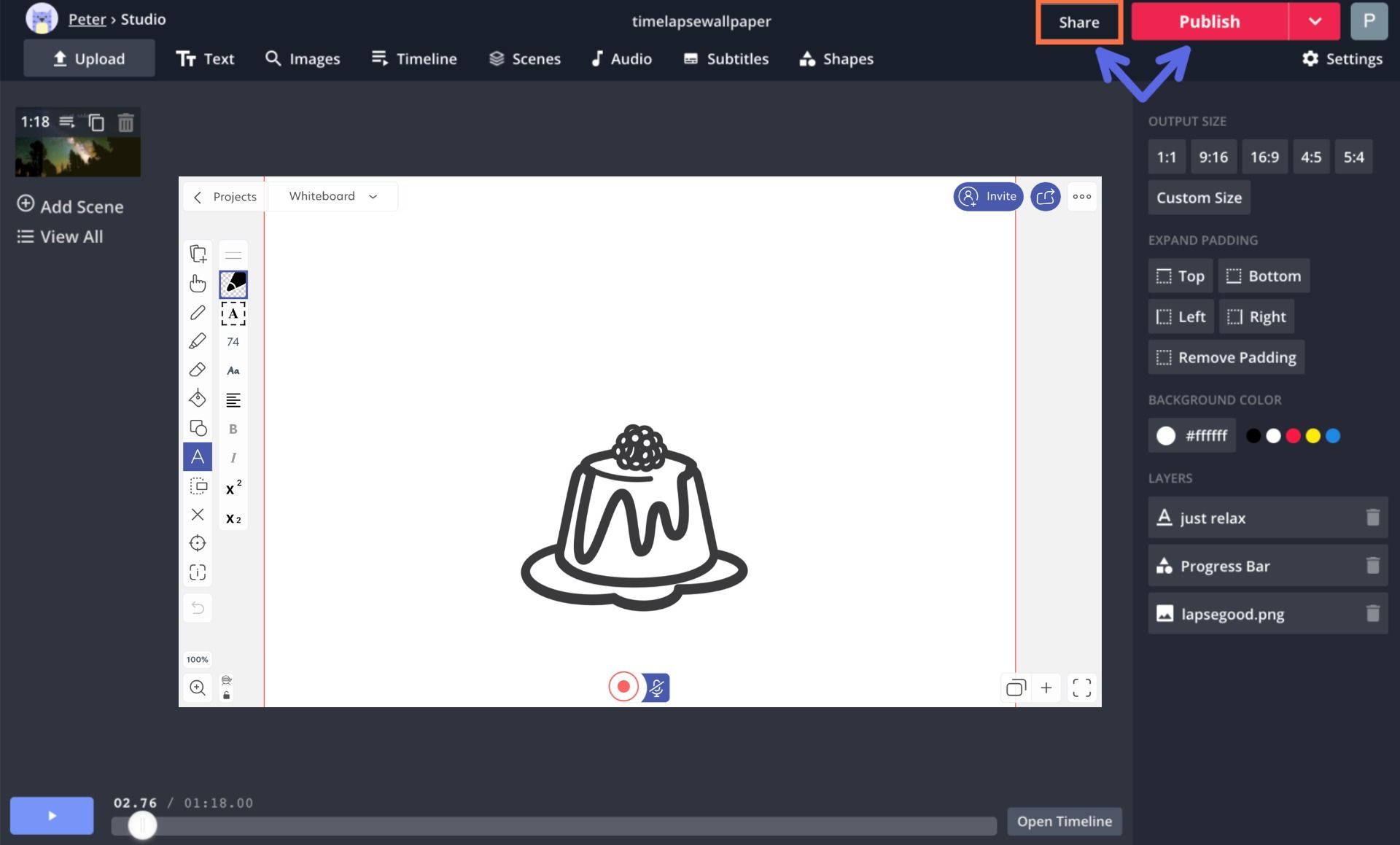Click the fullscreen icon on whiteboard
Viewport: 1400px width, 845px height.
point(1081,688)
